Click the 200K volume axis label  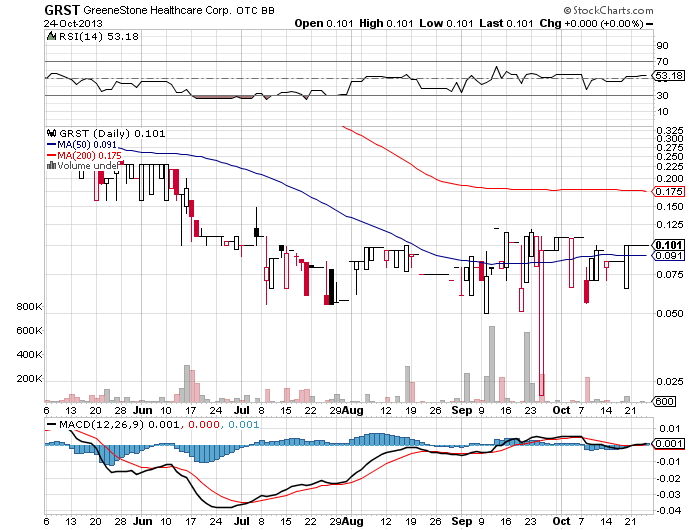click(x=29, y=379)
